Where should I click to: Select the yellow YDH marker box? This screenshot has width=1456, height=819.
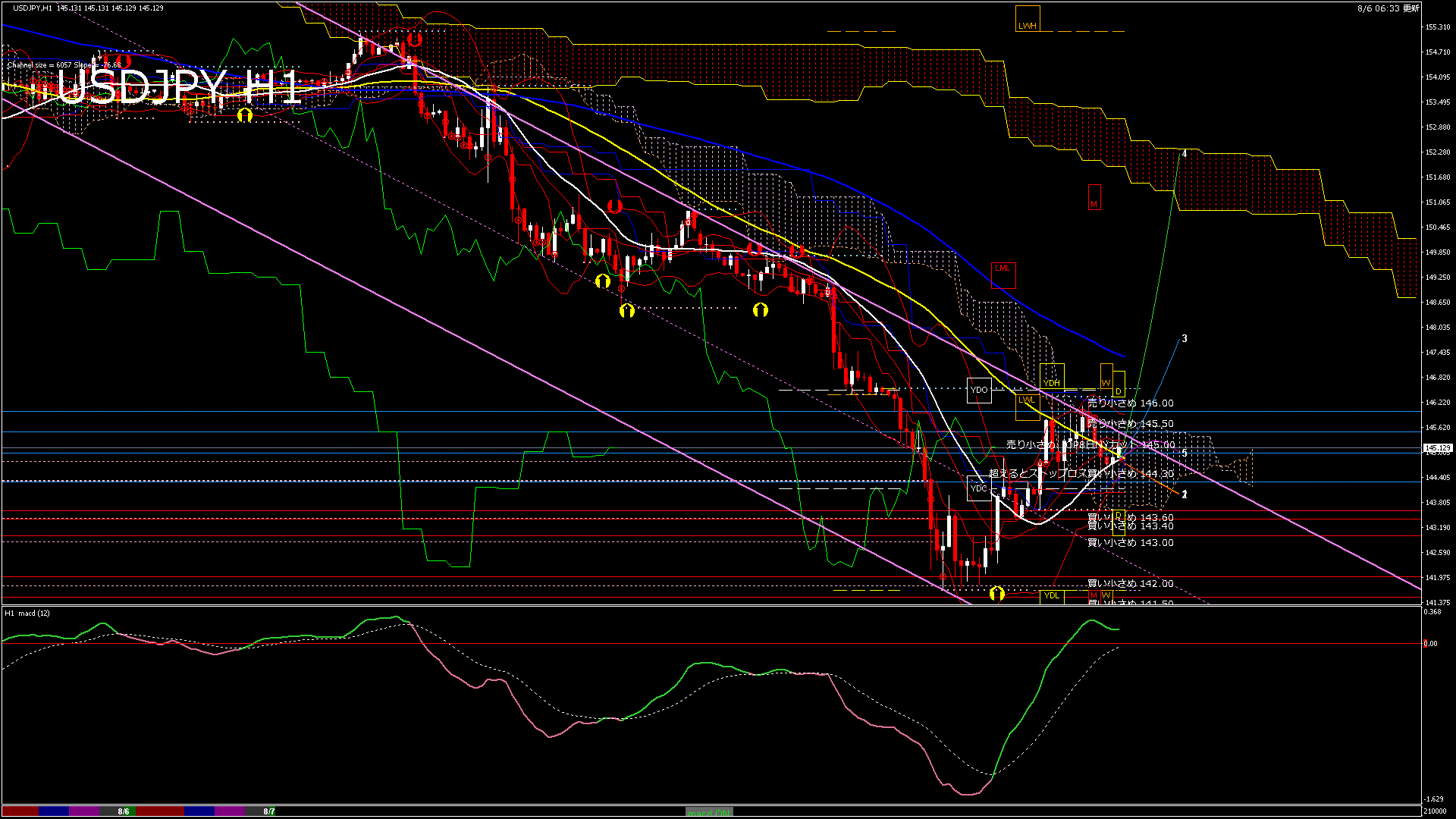[x=1052, y=377]
